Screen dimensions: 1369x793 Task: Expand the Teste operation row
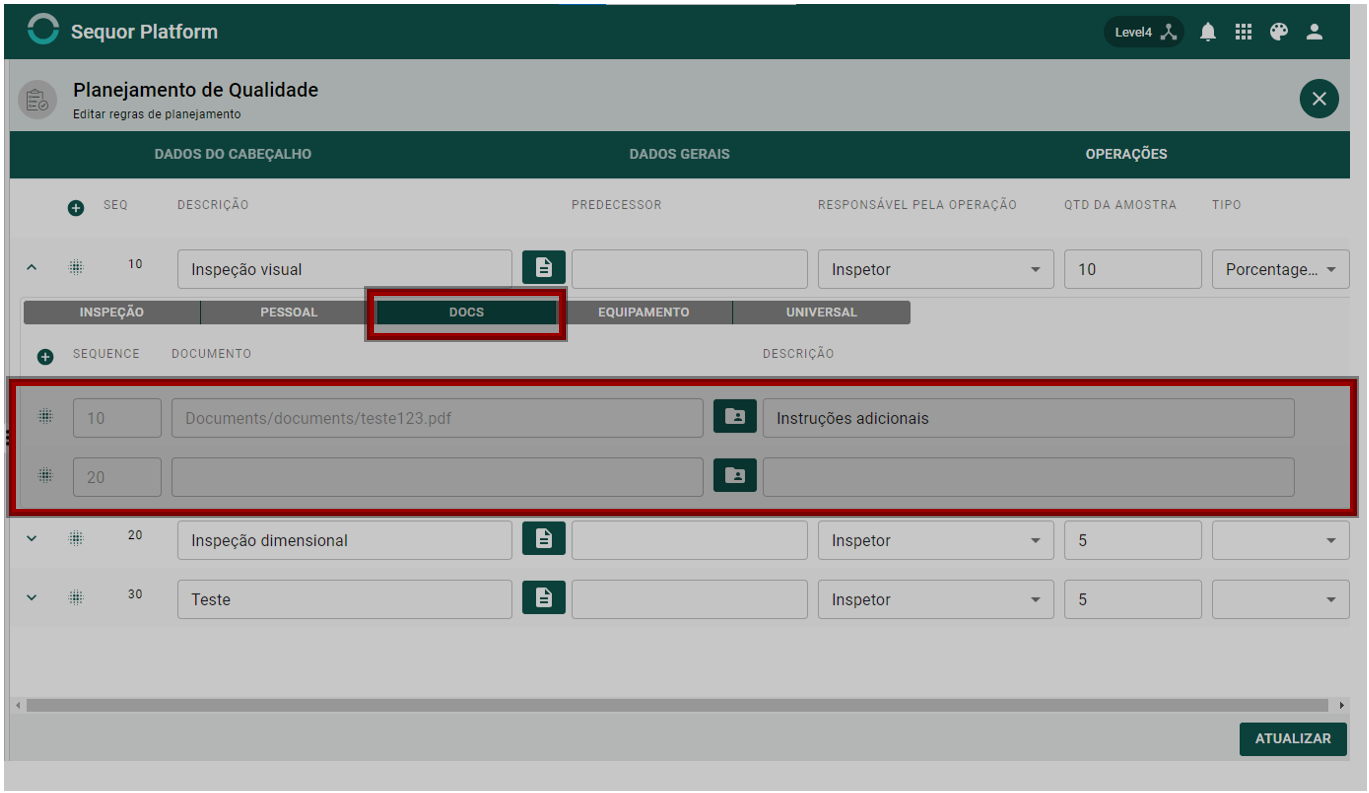pos(31,597)
